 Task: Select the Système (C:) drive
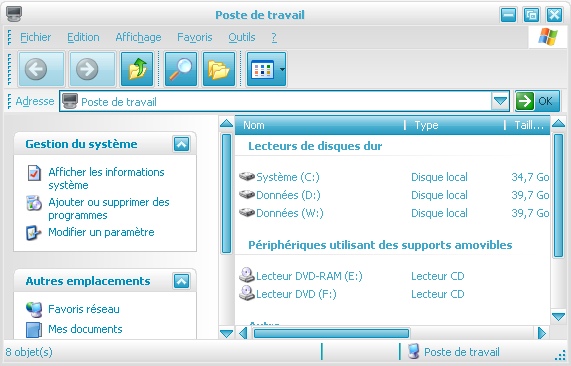tap(279, 177)
